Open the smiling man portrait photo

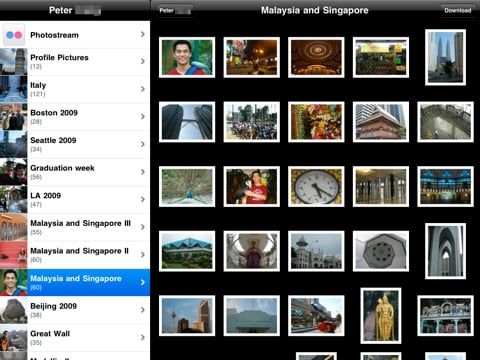click(x=187, y=57)
